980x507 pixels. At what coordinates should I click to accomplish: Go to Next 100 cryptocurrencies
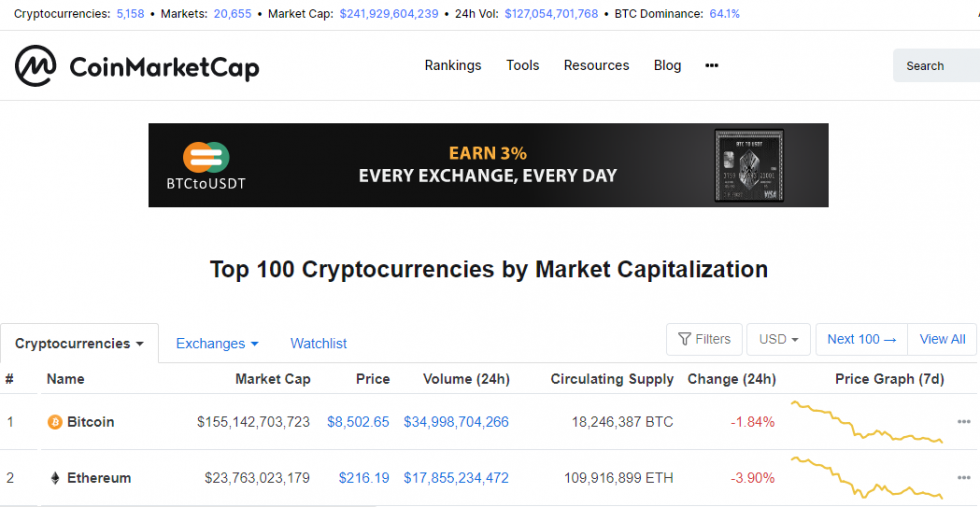tap(861, 339)
